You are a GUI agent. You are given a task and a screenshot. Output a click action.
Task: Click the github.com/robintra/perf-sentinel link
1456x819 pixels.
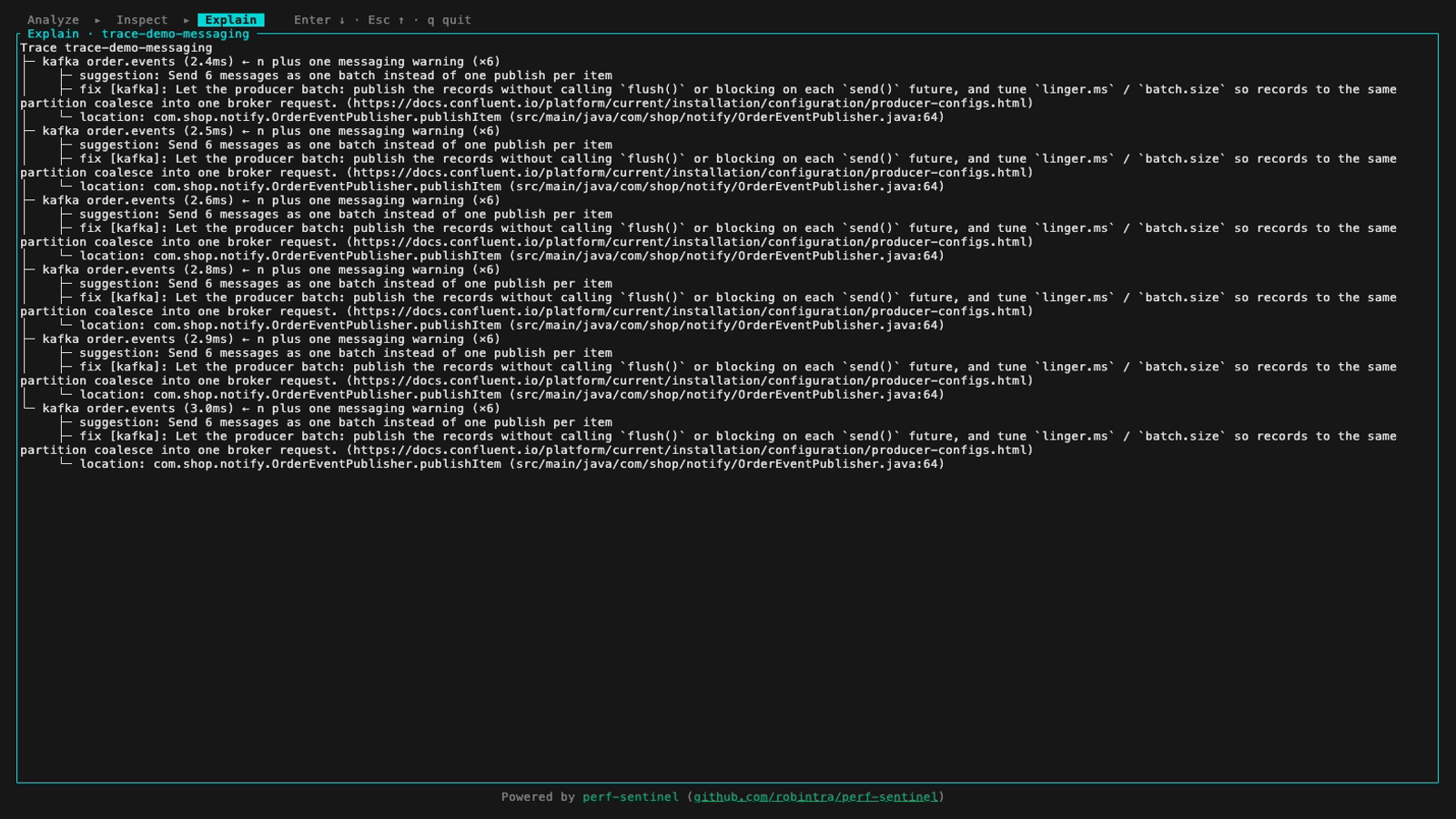pyautogui.click(x=815, y=797)
